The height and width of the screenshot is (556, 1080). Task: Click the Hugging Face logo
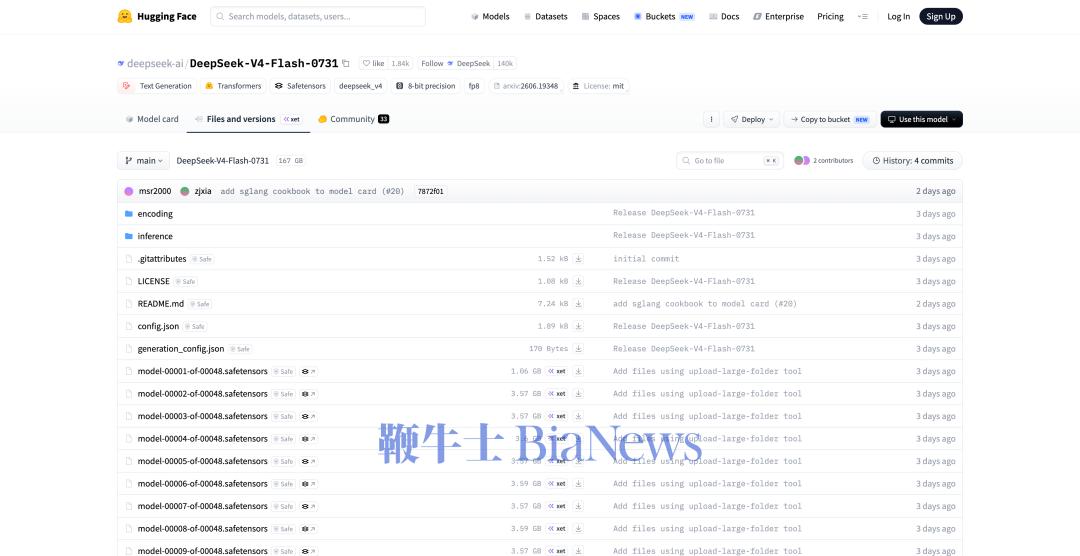coord(156,17)
